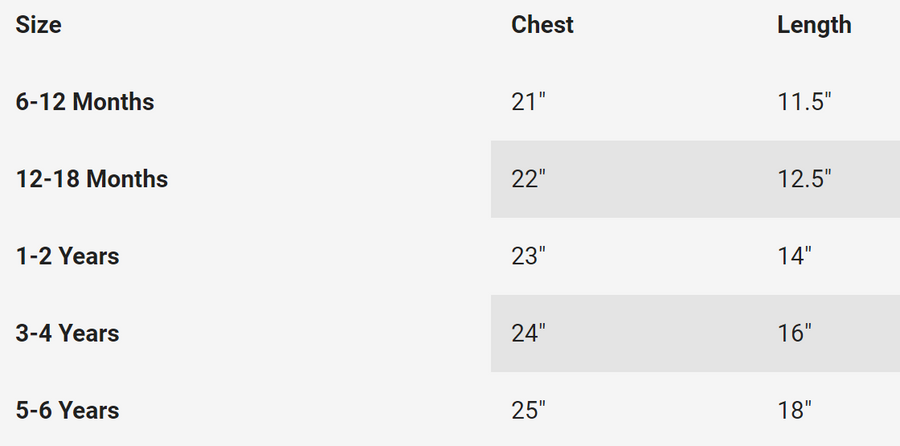Click the 21" chest measurement
Viewport: 900px width, 446px height.
(528, 102)
